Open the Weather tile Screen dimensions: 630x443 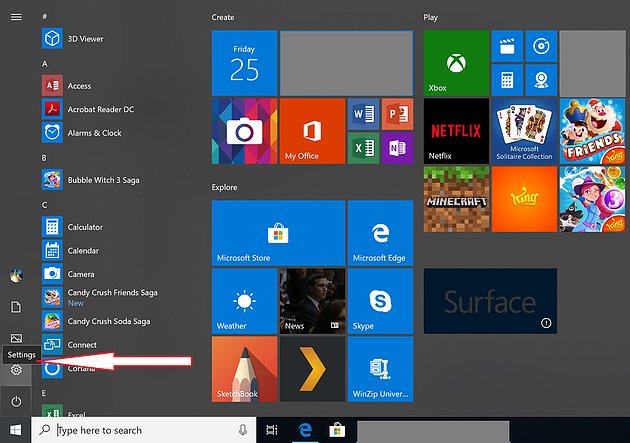(x=244, y=301)
